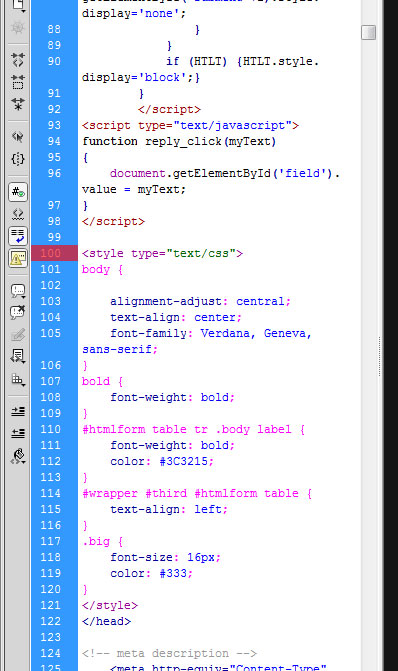Toggle Syntax Error Alerts warning button
Image resolution: width=398 pixels, height=671 pixels.
click(x=18, y=258)
